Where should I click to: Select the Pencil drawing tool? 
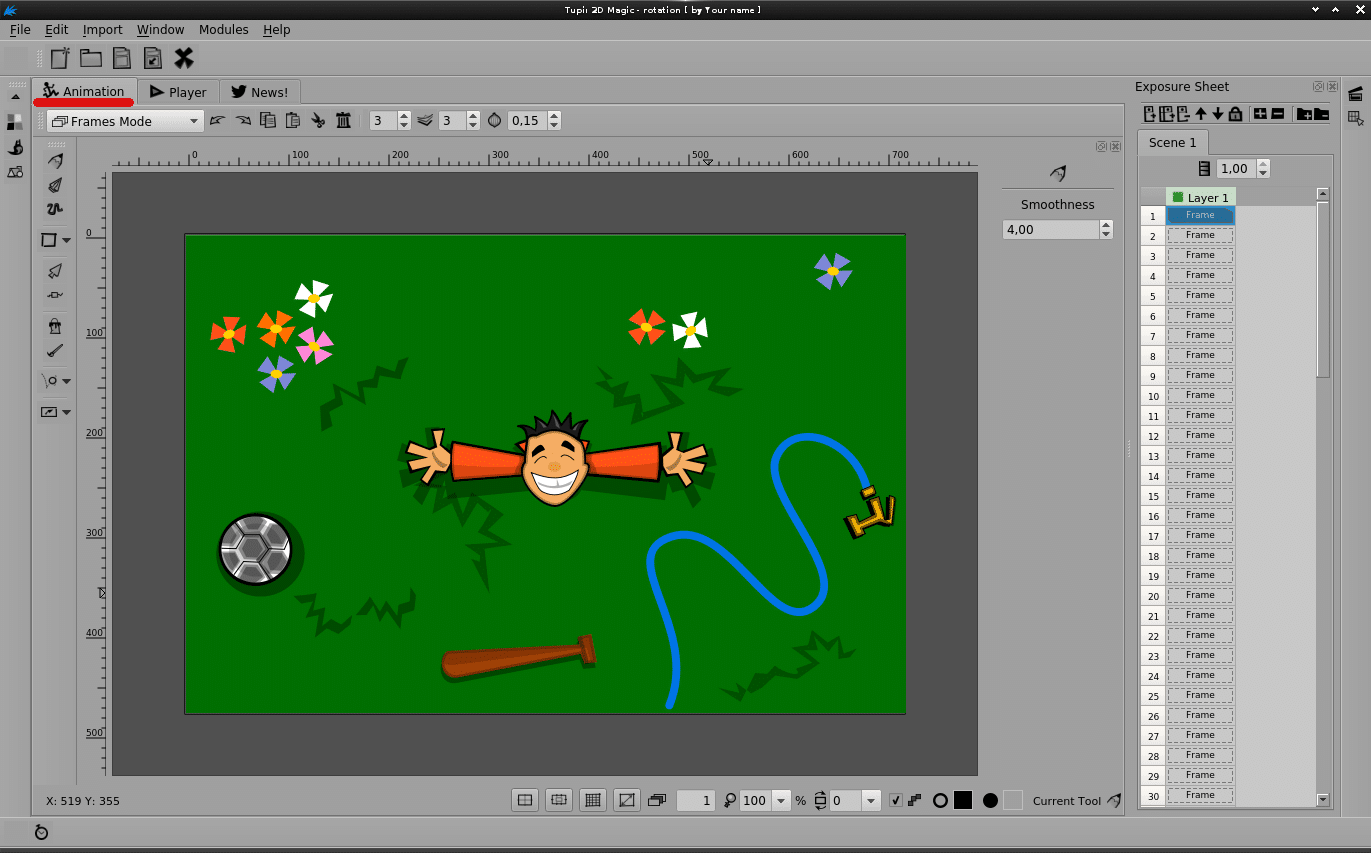click(55, 161)
